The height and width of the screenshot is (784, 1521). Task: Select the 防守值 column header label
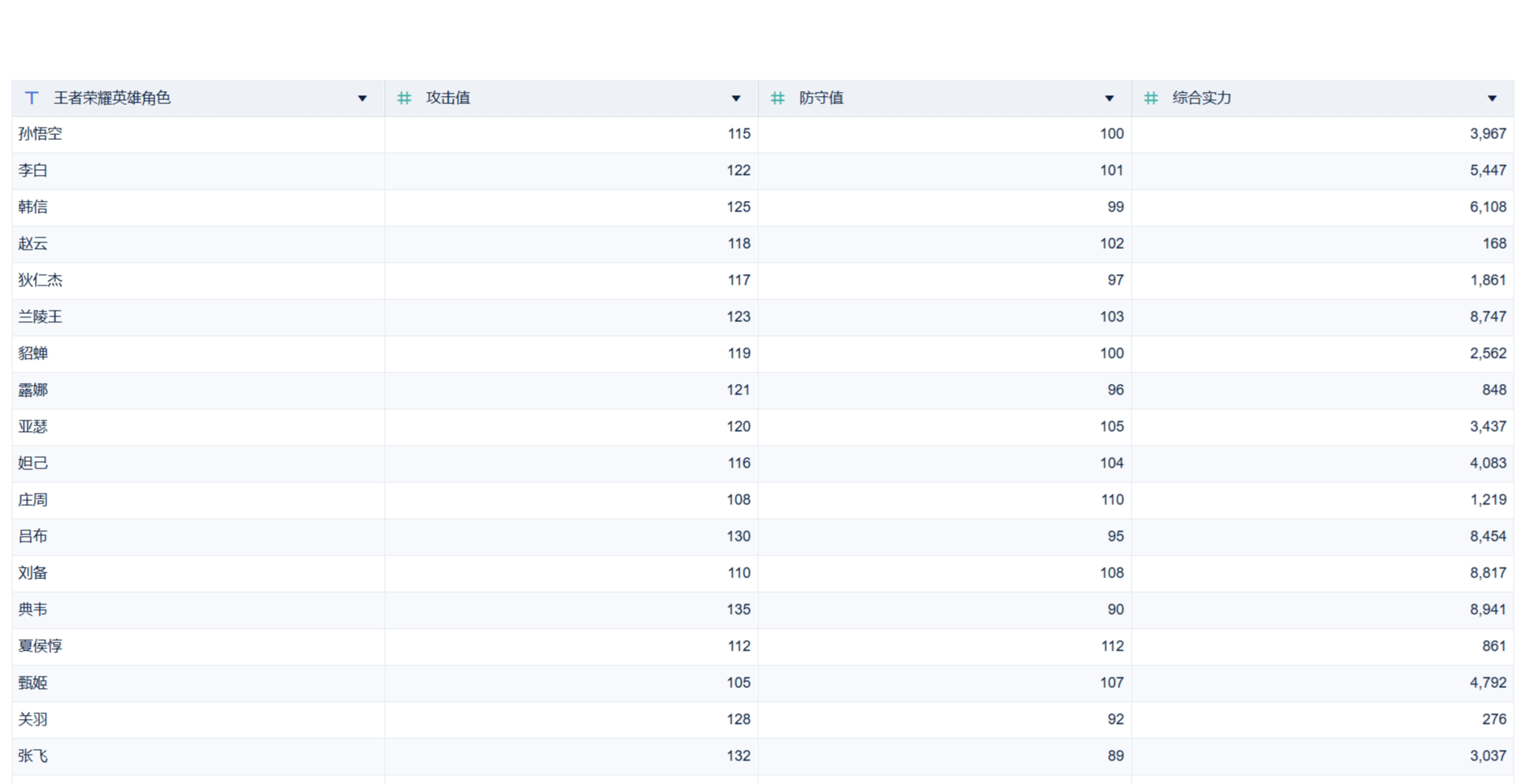click(822, 98)
